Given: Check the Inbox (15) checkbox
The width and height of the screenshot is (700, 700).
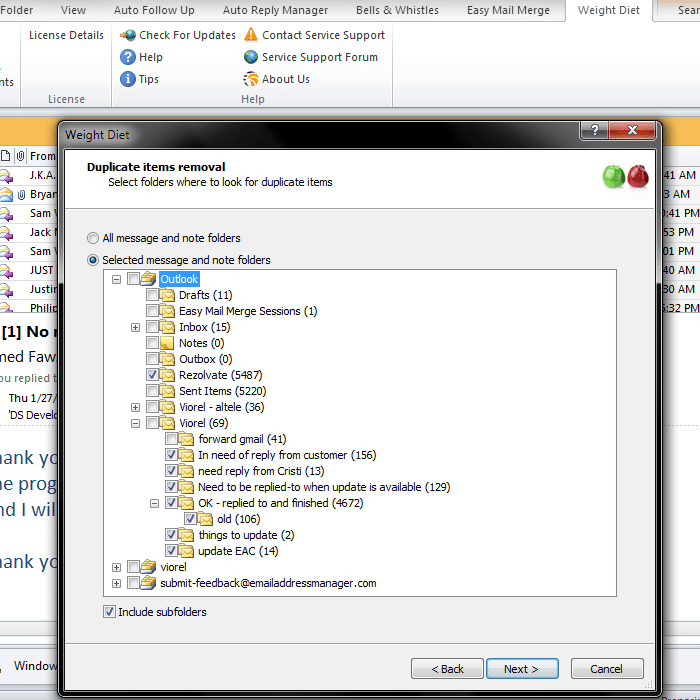Looking at the screenshot, I should click(152, 327).
